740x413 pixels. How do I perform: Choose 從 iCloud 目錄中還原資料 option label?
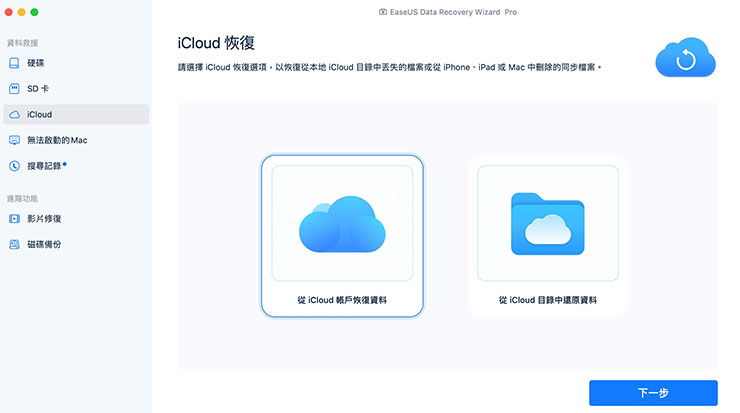[x=547, y=300]
